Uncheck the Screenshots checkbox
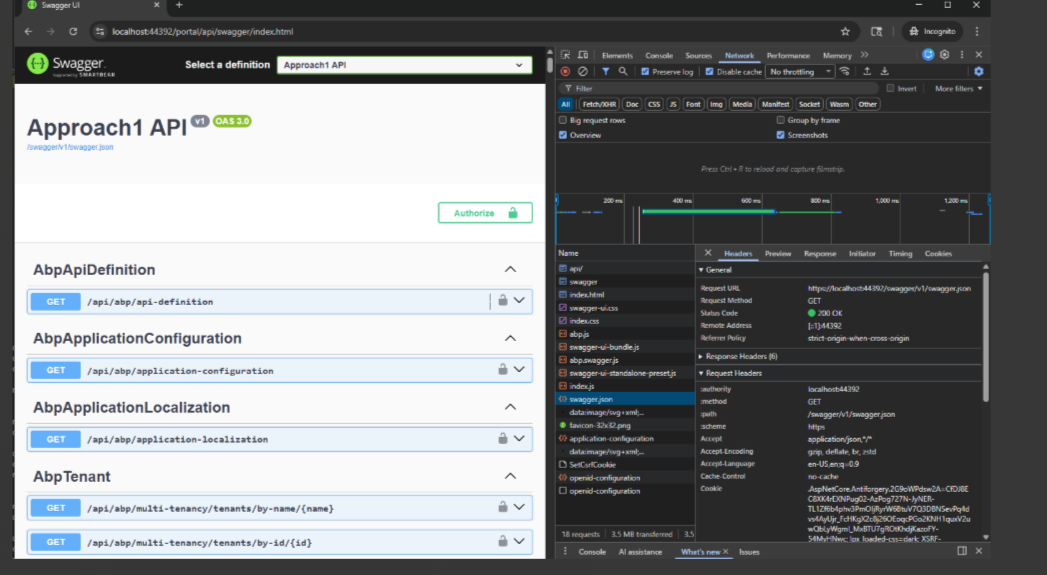The image size is (1047, 575). 780,135
